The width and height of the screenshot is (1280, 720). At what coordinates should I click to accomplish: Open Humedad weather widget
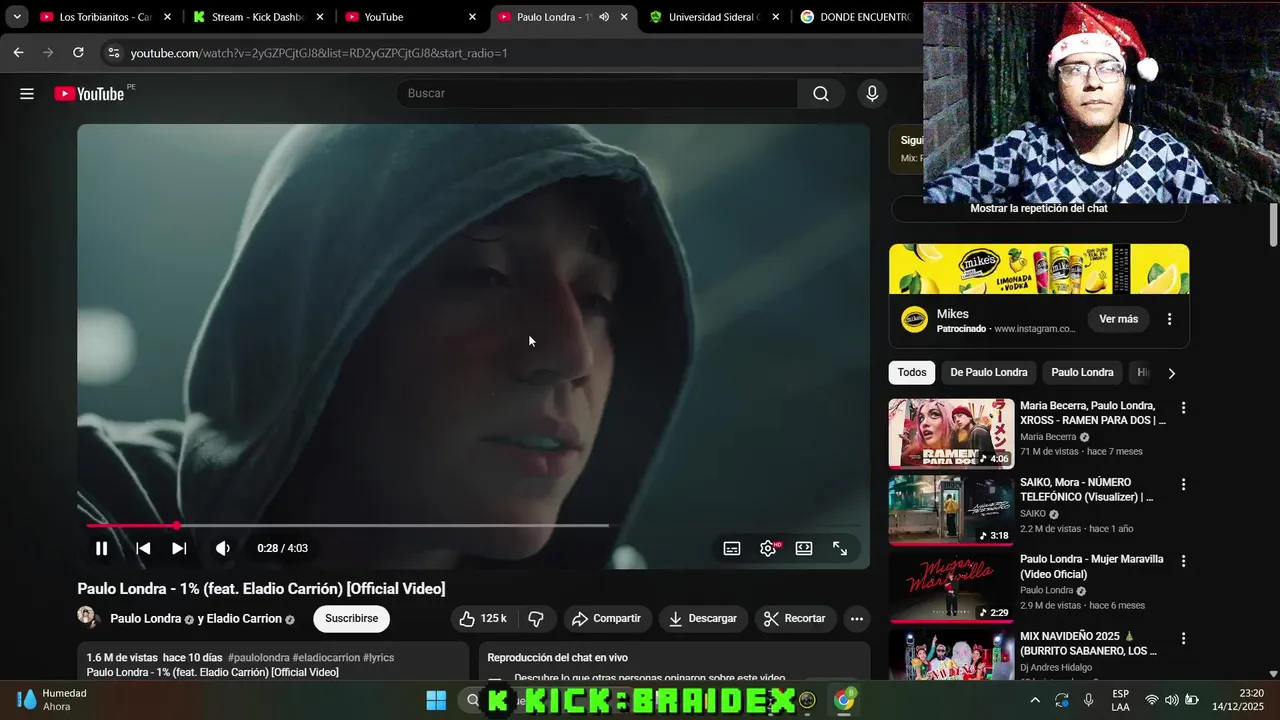click(52, 700)
